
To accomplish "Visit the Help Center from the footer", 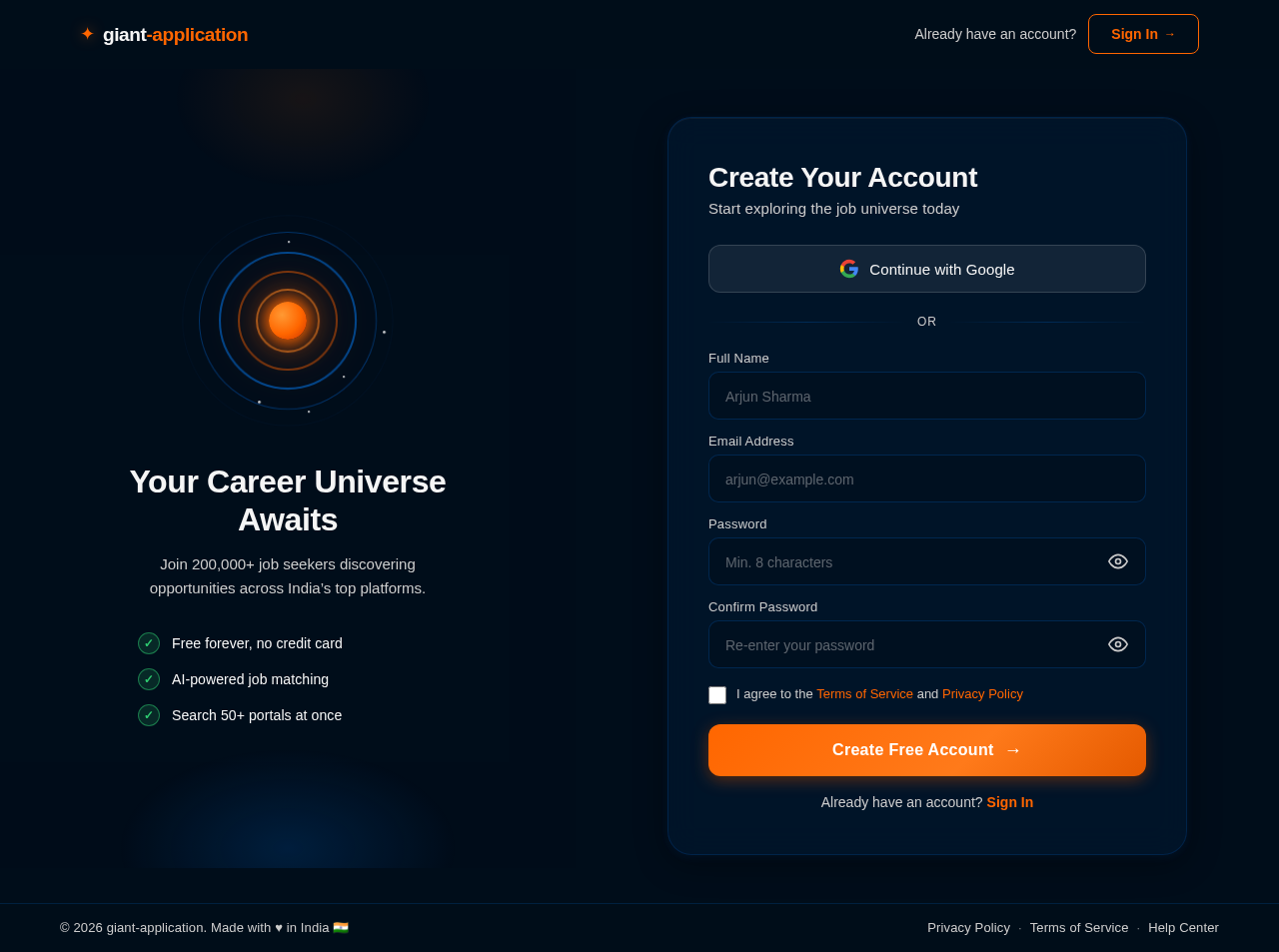I will [x=1183, y=926].
